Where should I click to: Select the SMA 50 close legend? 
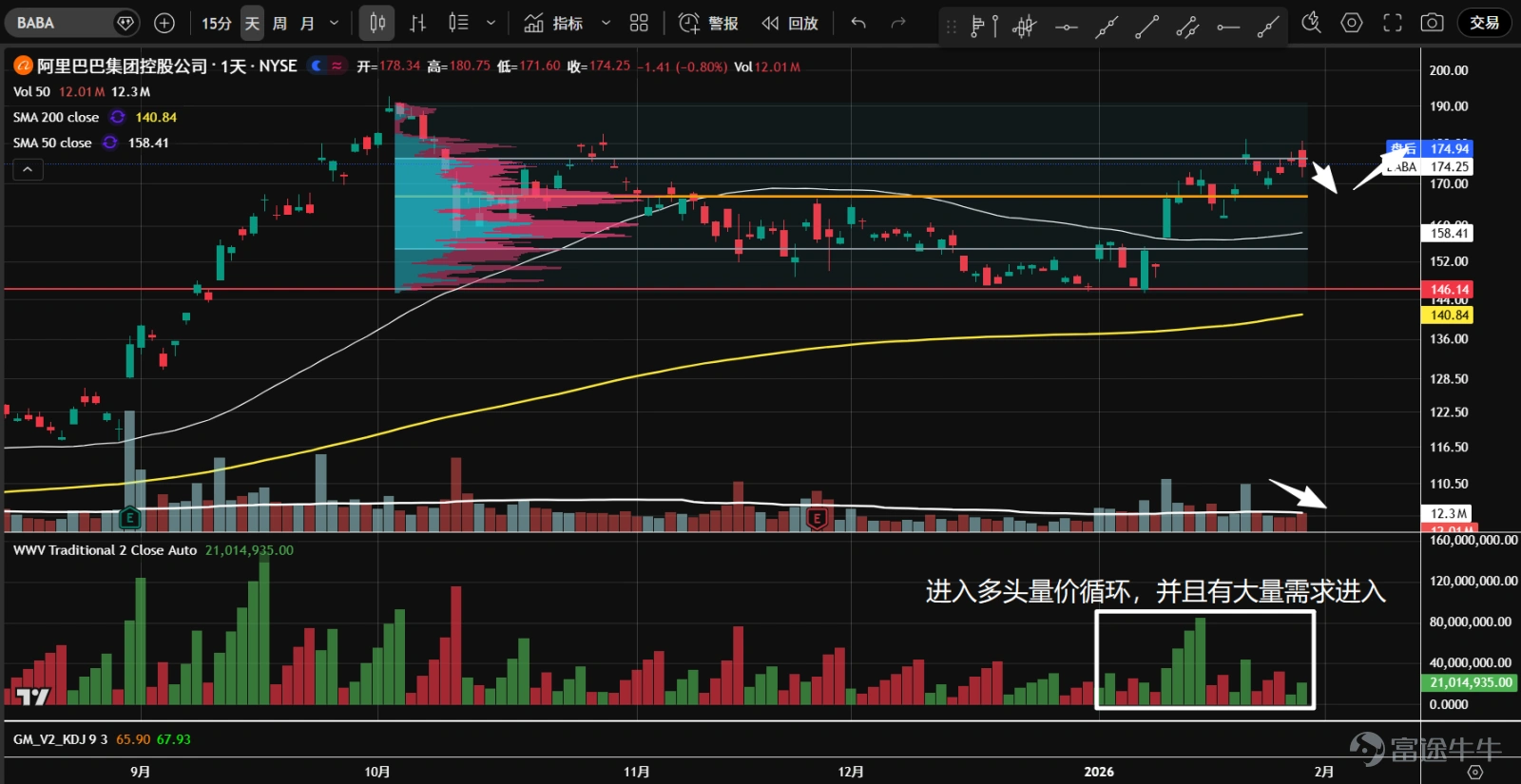[52, 143]
